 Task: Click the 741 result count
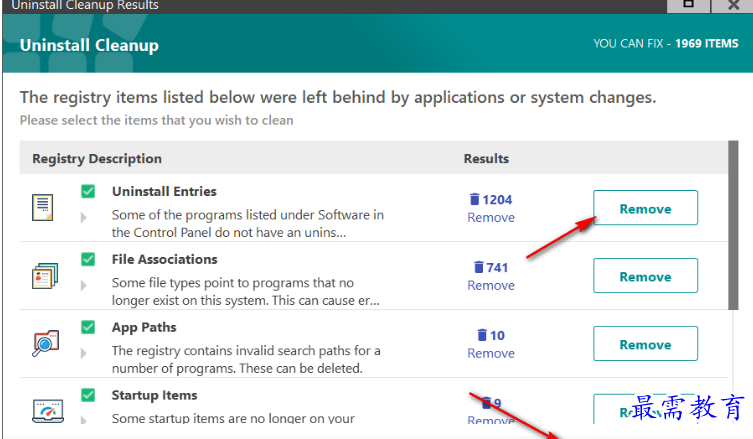pos(497,268)
